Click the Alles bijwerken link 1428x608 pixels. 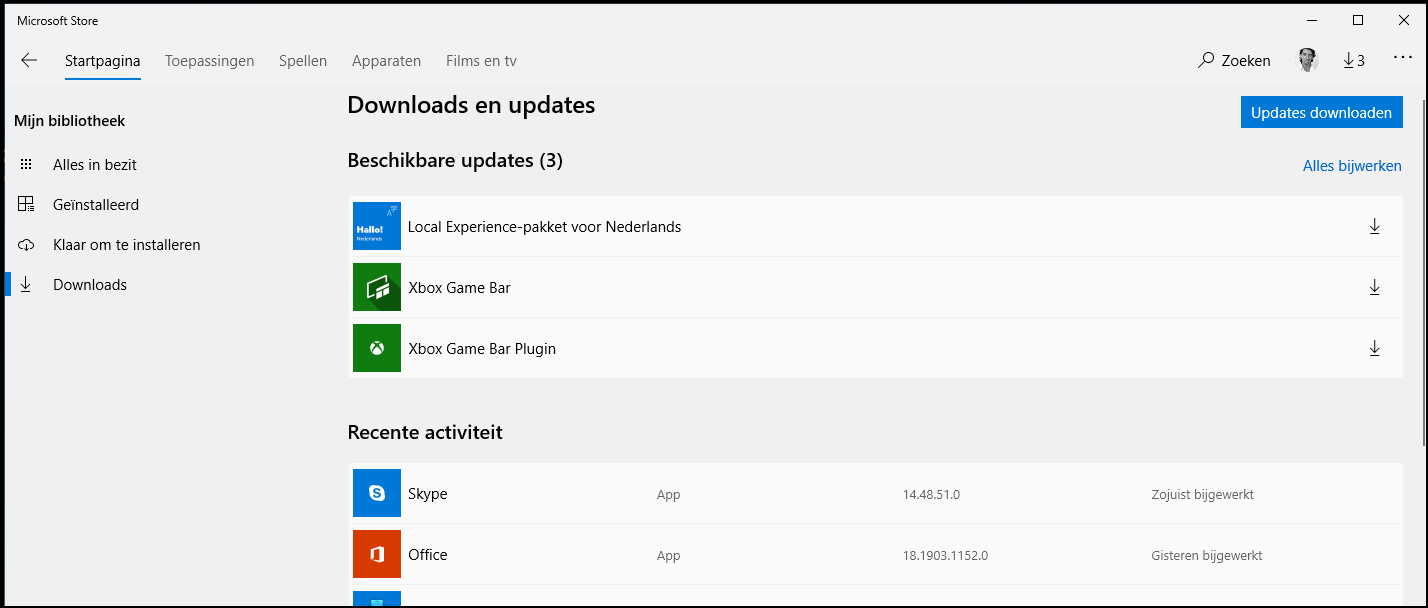coord(1352,166)
